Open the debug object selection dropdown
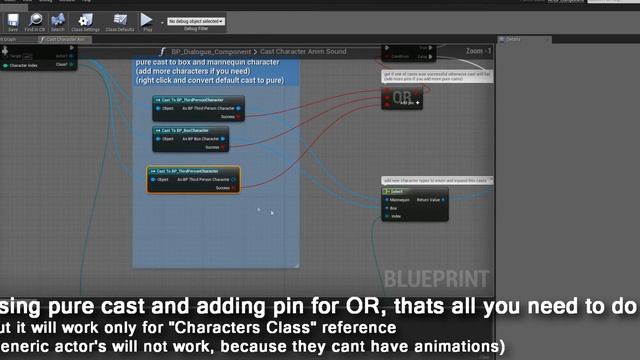Image resolution: width=640 pixels, height=360 pixels. (196, 21)
